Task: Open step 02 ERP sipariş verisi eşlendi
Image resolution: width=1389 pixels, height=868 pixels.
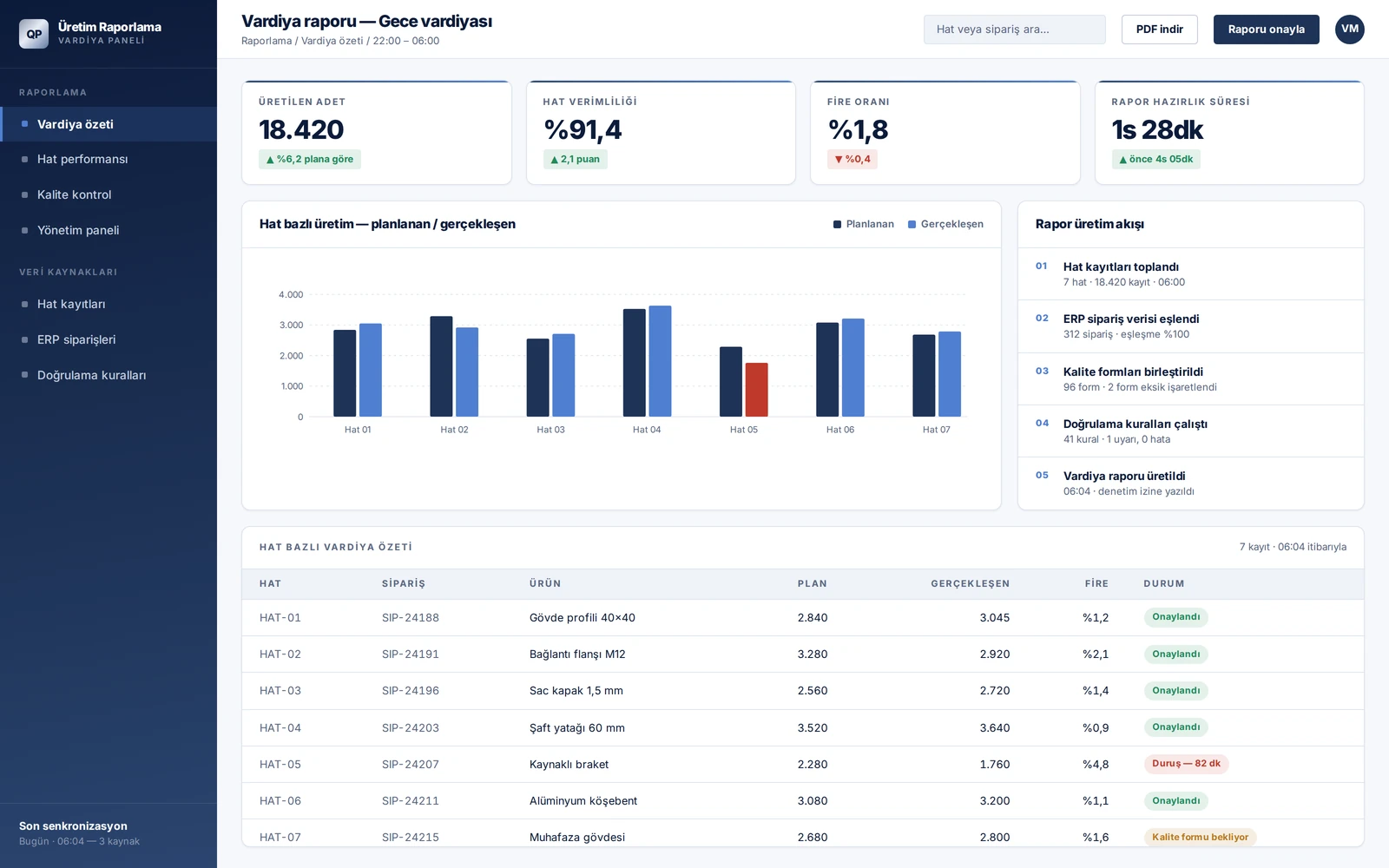Action: click(x=1190, y=326)
